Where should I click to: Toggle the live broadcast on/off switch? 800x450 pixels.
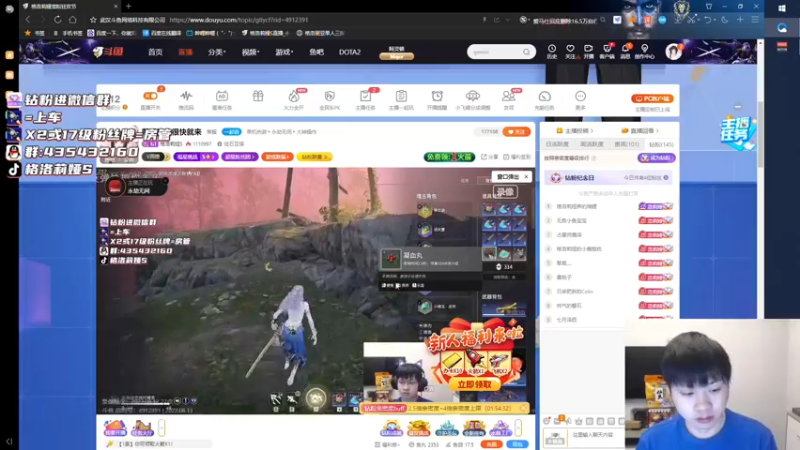tap(151, 95)
